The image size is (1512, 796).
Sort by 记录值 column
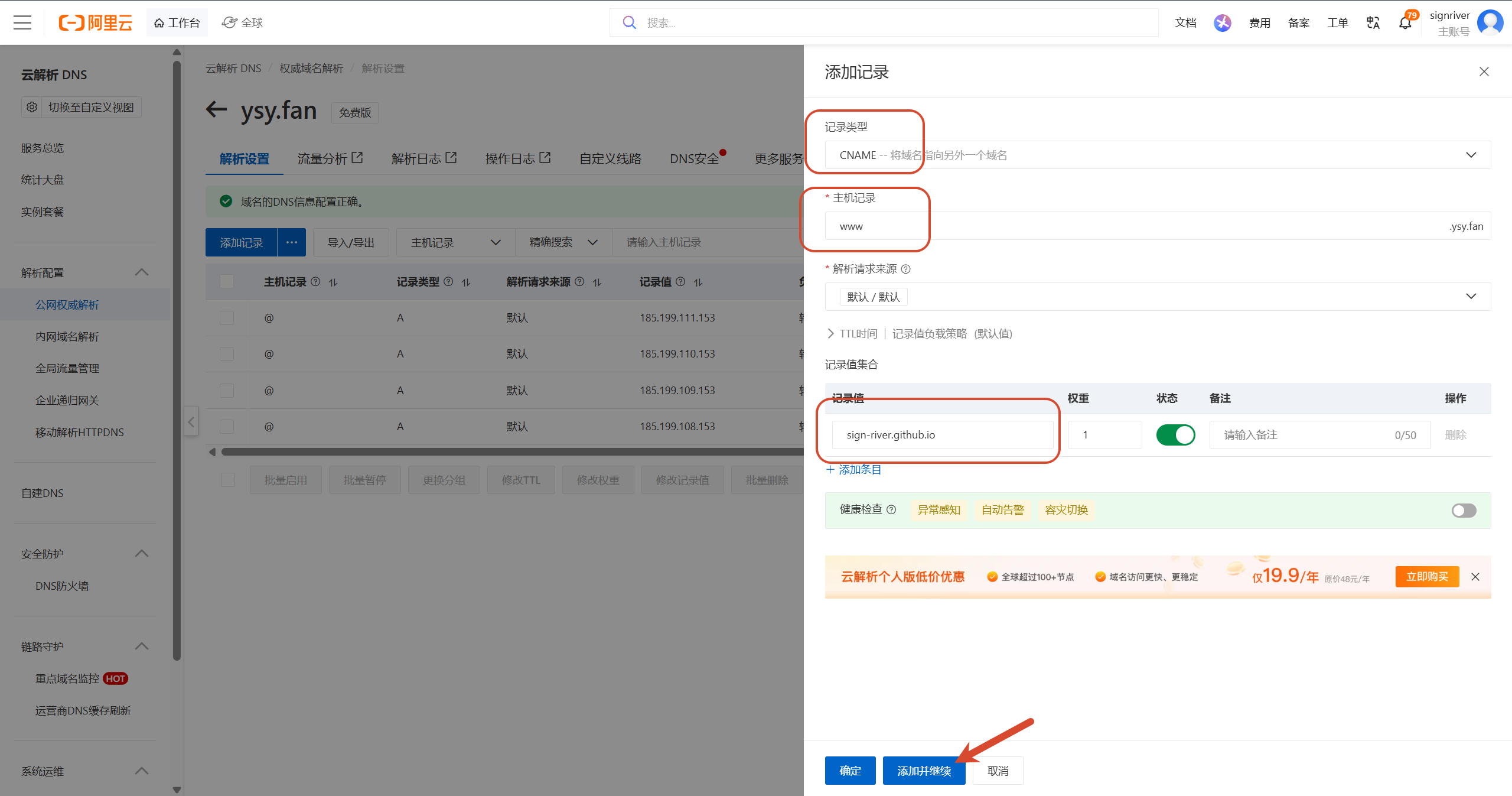coord(698,282)
